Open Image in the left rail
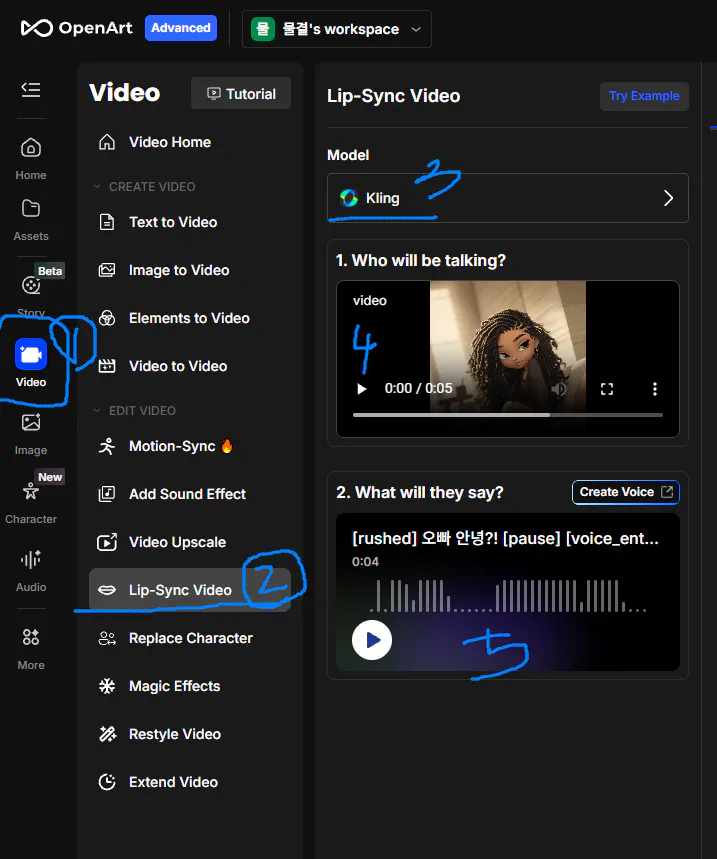This screenshot has height=859, width=717. (31, 434)
